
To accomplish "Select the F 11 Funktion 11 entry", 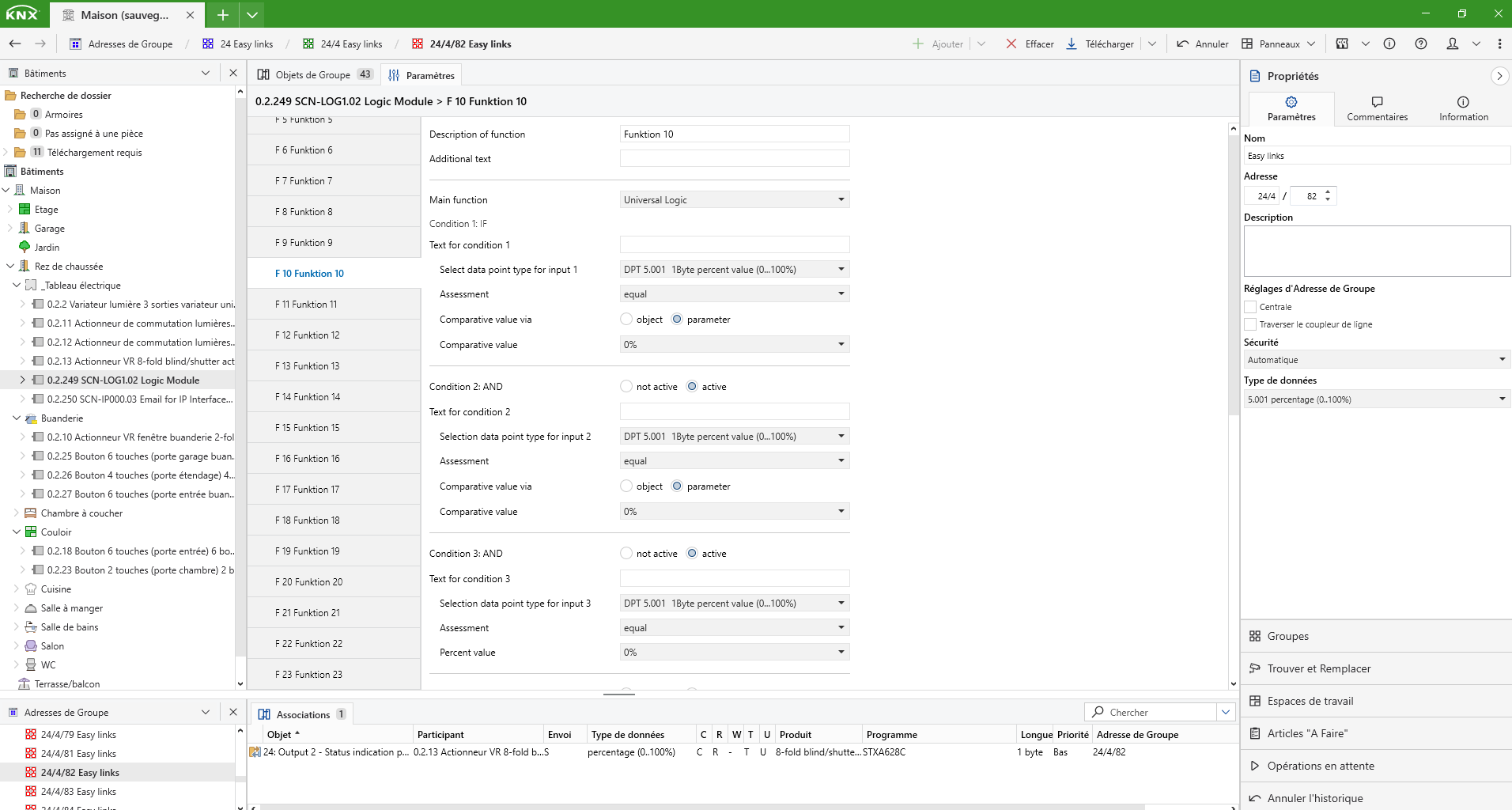I will coord(334,305).
